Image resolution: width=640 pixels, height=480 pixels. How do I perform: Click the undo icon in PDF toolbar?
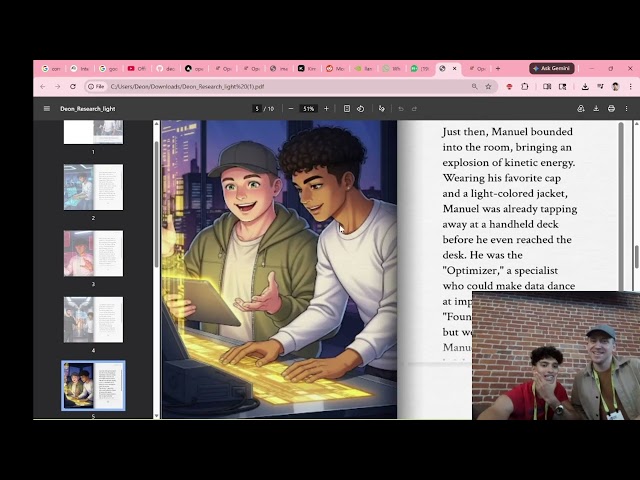401,109
